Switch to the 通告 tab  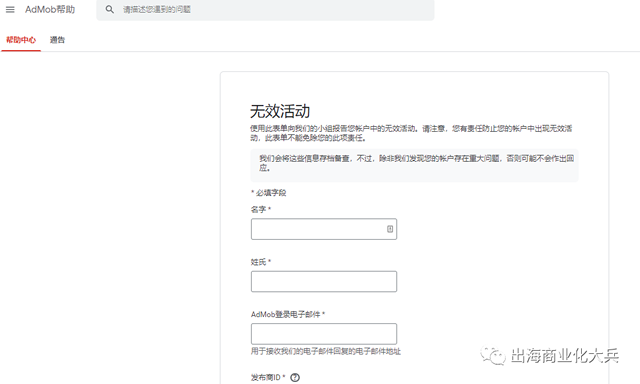(57, 40)
